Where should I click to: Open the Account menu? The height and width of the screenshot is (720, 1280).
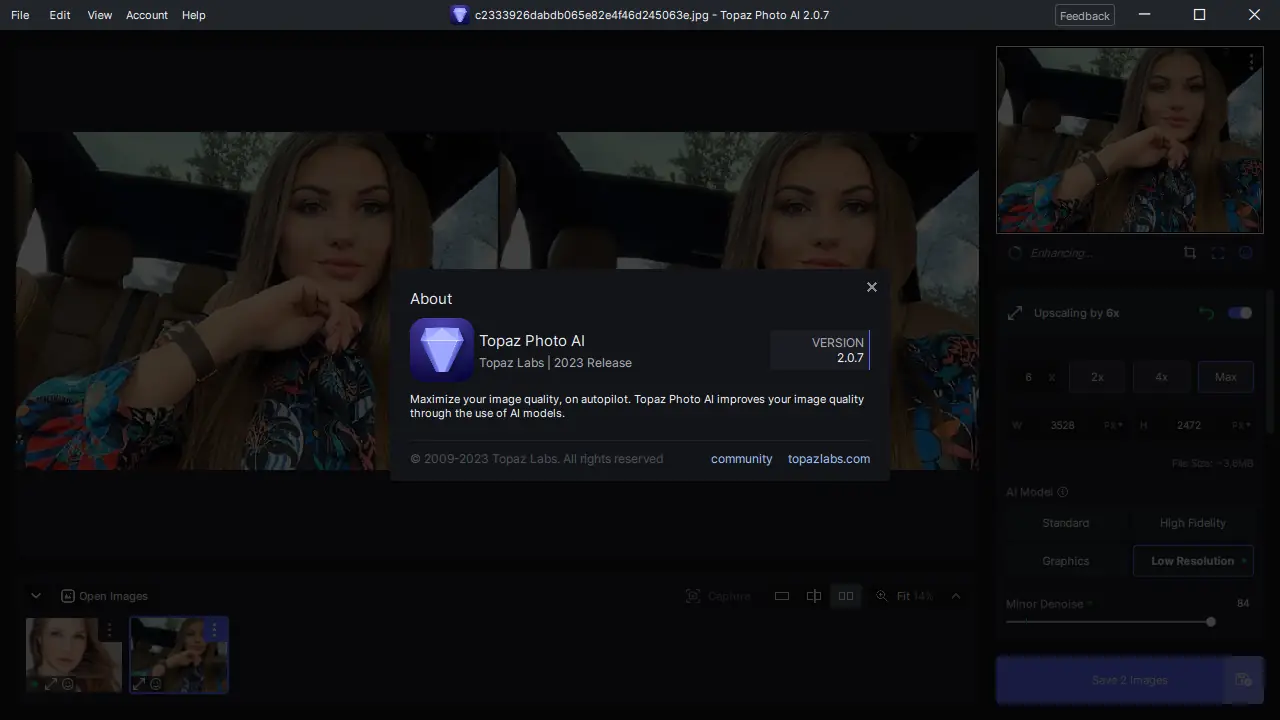(147, 15)
